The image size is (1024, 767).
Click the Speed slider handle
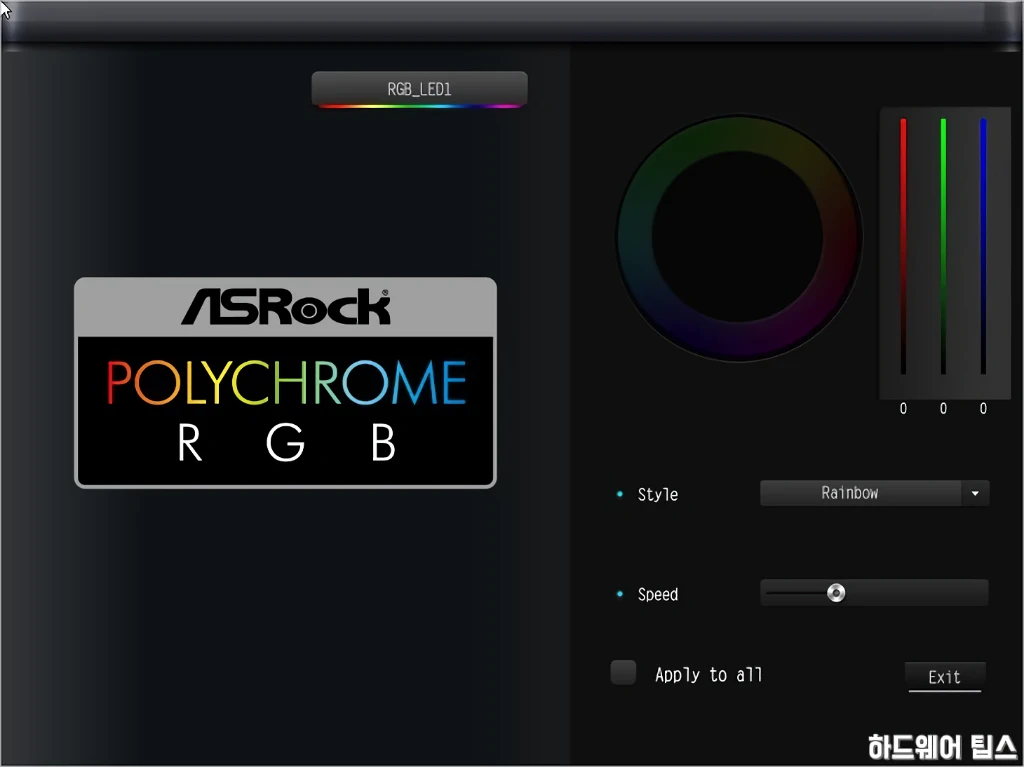click(x=836, y=593)
